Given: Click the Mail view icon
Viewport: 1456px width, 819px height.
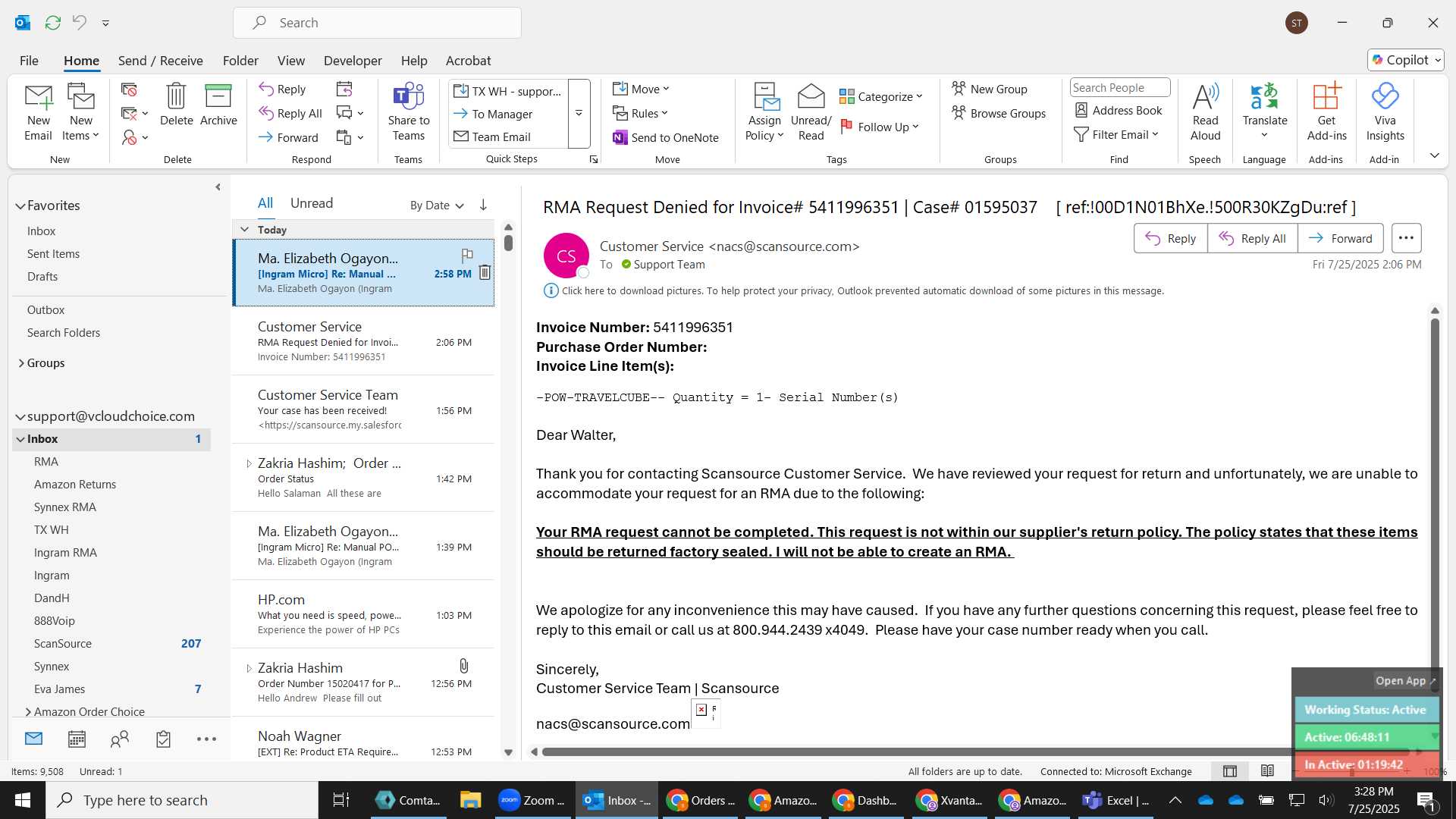Looking at the screenshot, I should point(33,739).
